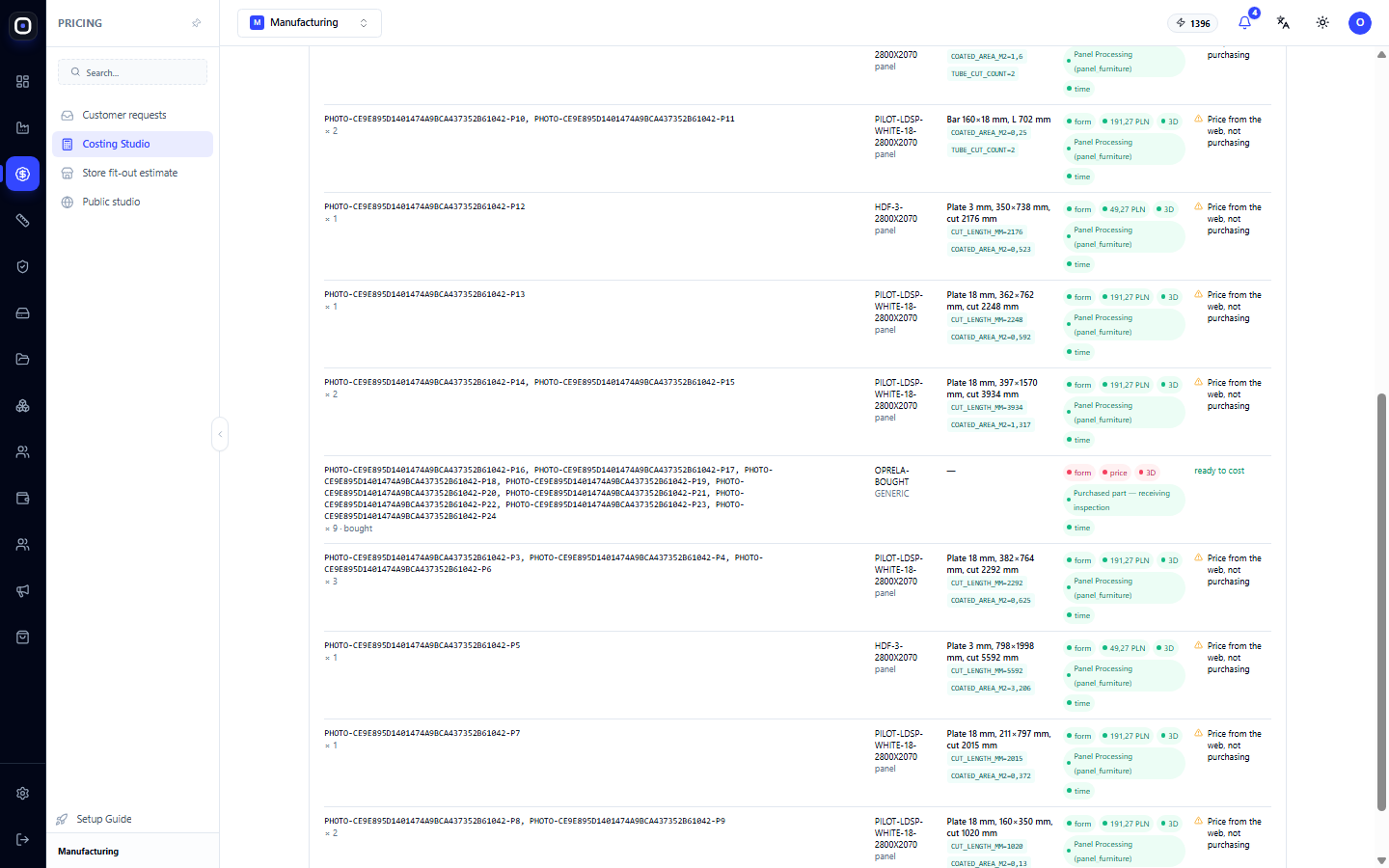Click the logout icon at sidebar bottom
Viewport: 1389px width, 868px height.
pos(23,840)
